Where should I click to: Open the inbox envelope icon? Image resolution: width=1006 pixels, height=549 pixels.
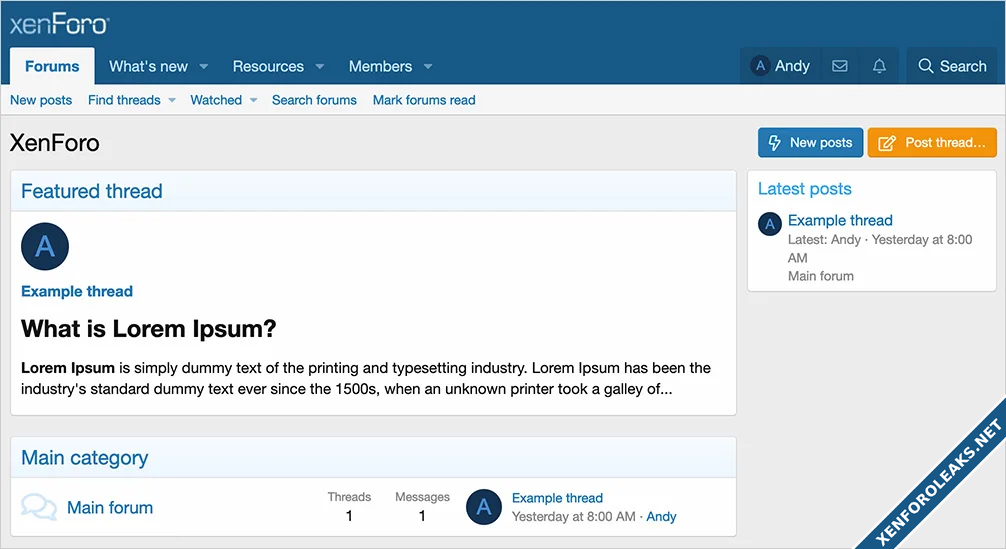click(840, 66)
